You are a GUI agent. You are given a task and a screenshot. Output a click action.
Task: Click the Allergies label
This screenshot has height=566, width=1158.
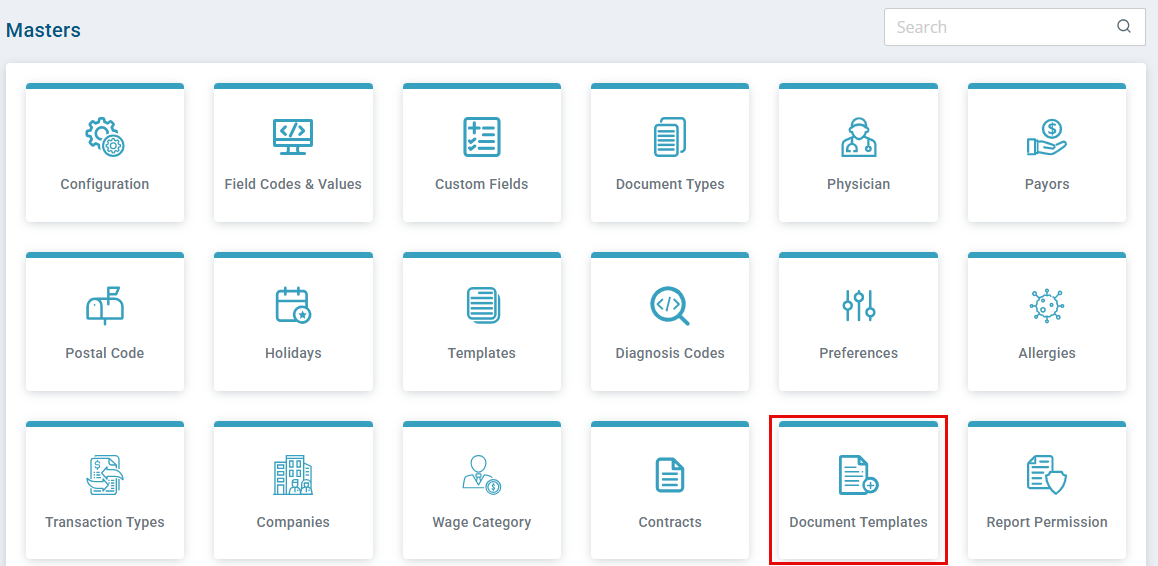pos(1046,353)
